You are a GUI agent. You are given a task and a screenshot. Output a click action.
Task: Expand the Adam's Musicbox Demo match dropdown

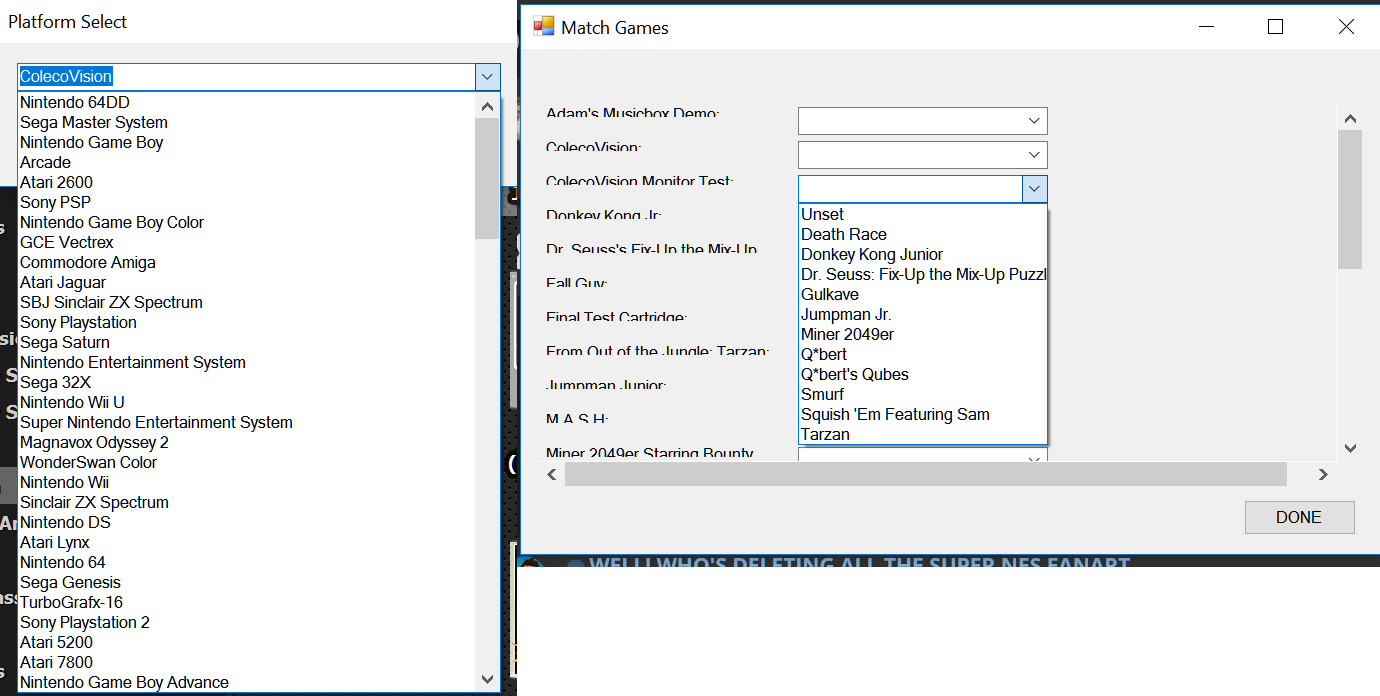[1035, 121]
